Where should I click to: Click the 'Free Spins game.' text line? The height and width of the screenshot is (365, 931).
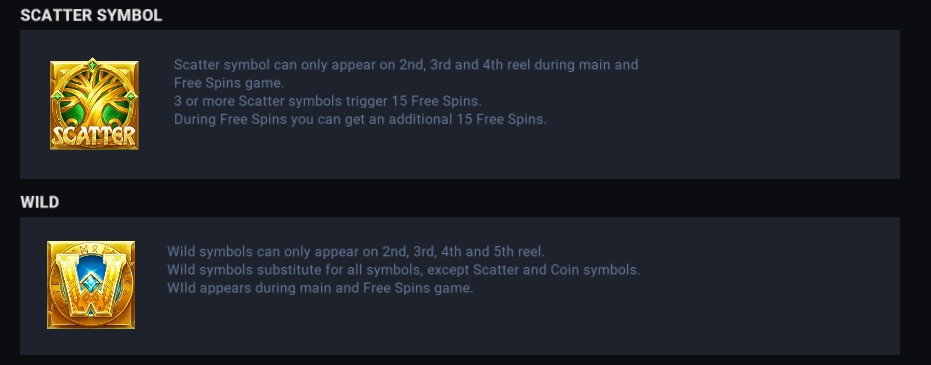pyautogui.click(x=229, y=83)
